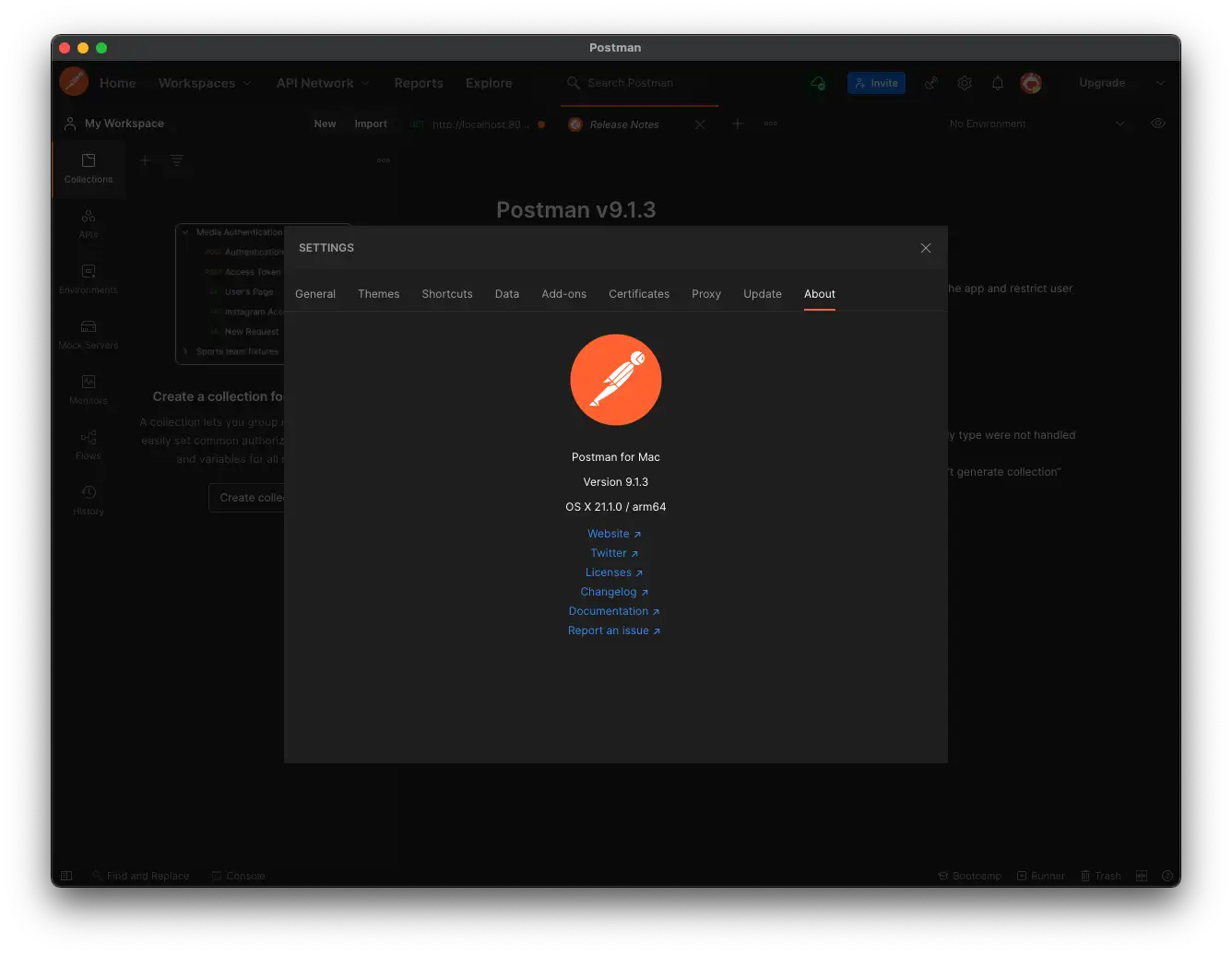Click the Invite button
Screen dimensions: 1232x955
click(x=876, y=83)
